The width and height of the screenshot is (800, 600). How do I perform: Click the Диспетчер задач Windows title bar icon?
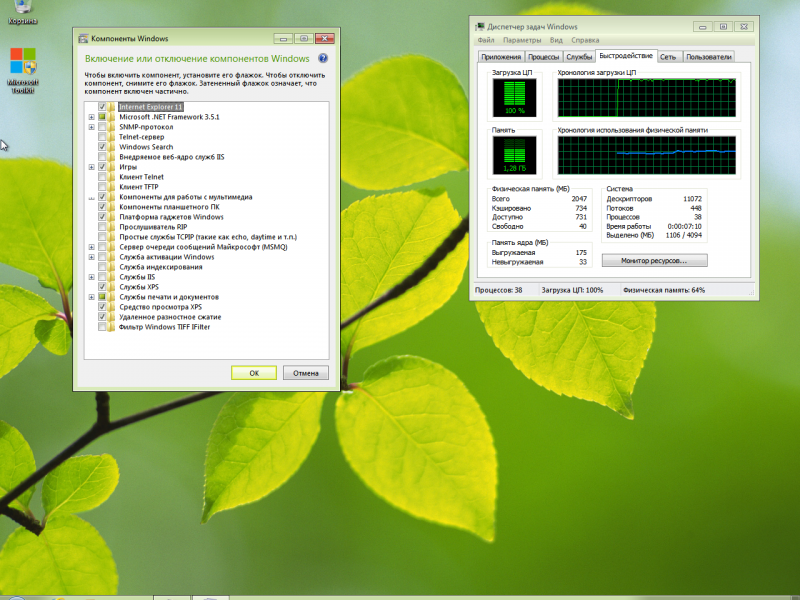point(480,27)
